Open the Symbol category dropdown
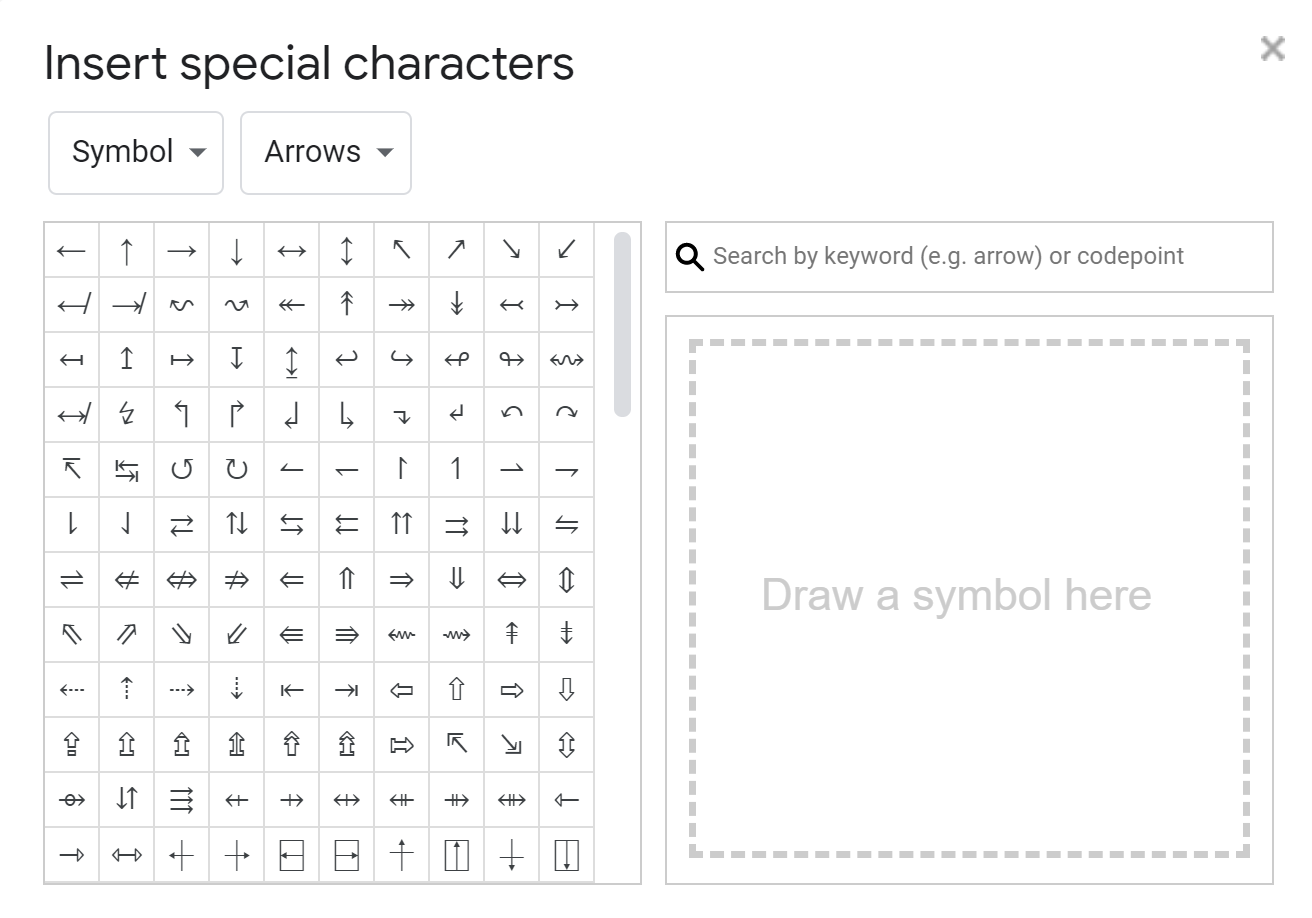This screenshot has height=918, width=1312. tap(136, 153)
